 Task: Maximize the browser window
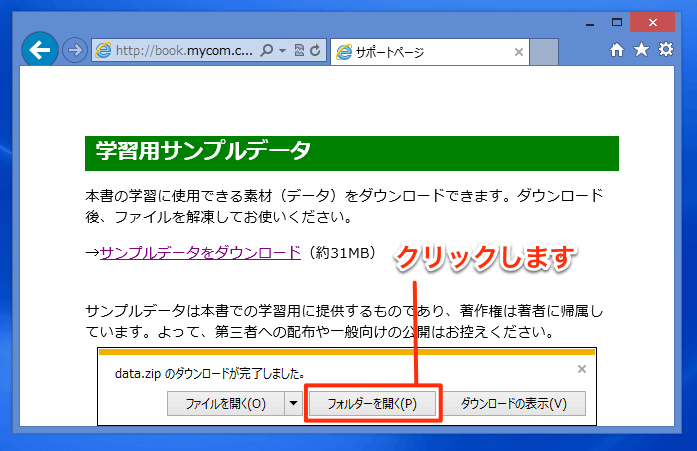617,22
